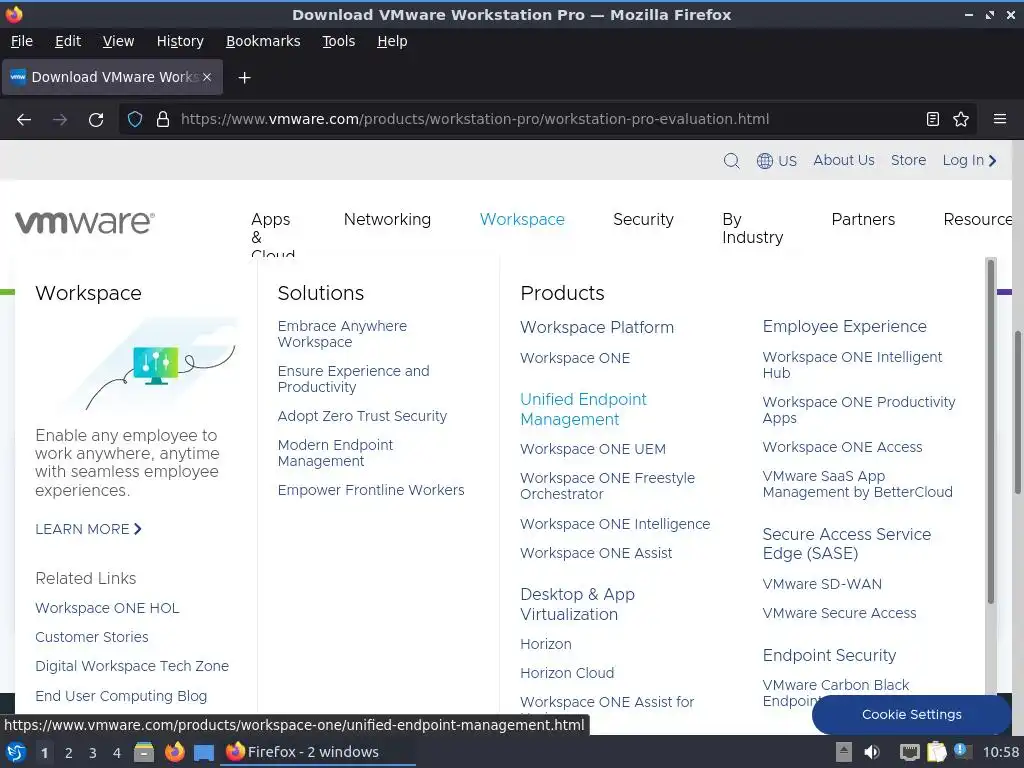Screen dimensions: 1024x768
Task: Open the Bookmarks menu
Action: [x=263, y=41]
